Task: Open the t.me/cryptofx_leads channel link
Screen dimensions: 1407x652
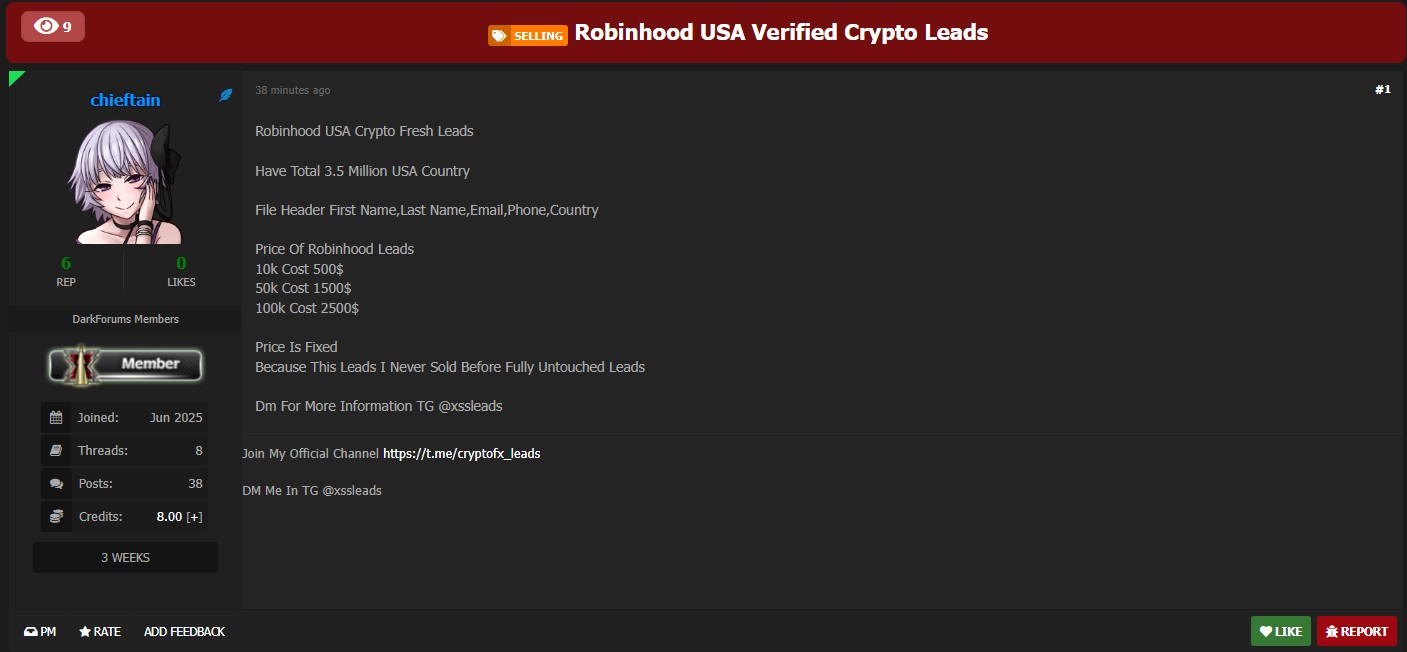Action: 461,453
